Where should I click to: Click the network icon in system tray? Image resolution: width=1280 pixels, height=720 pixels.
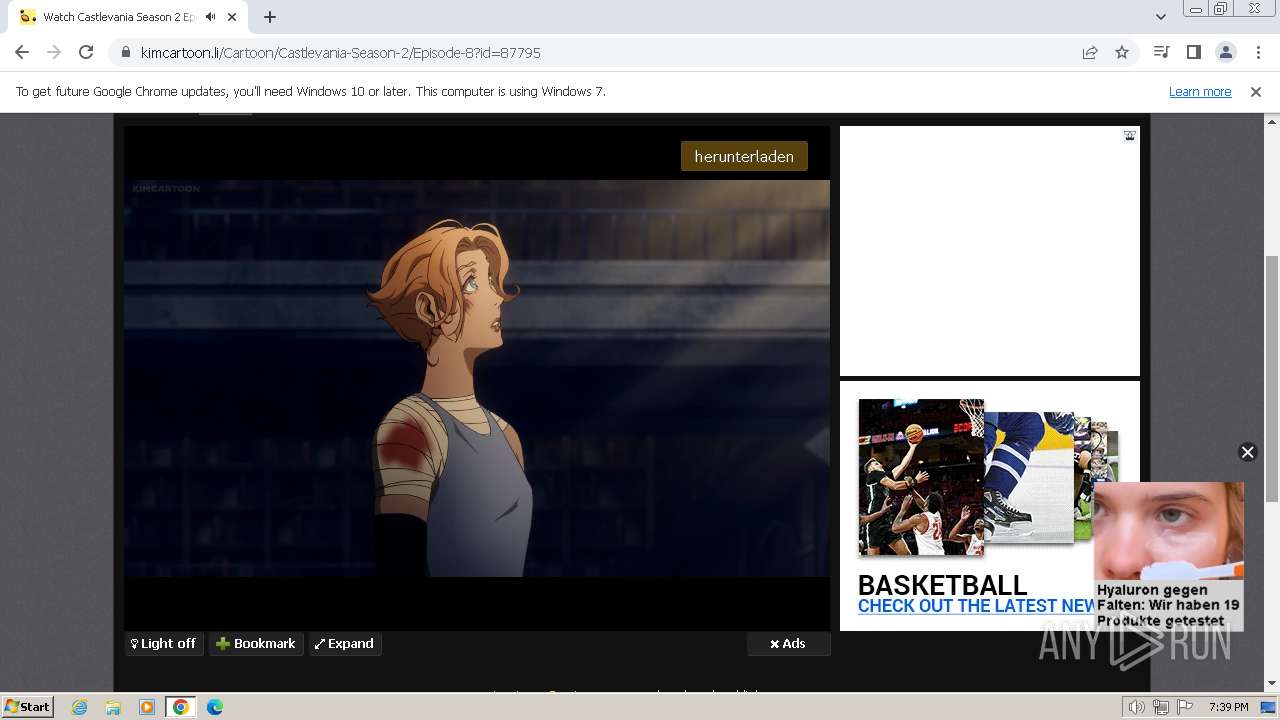(x=1161, y=707)
